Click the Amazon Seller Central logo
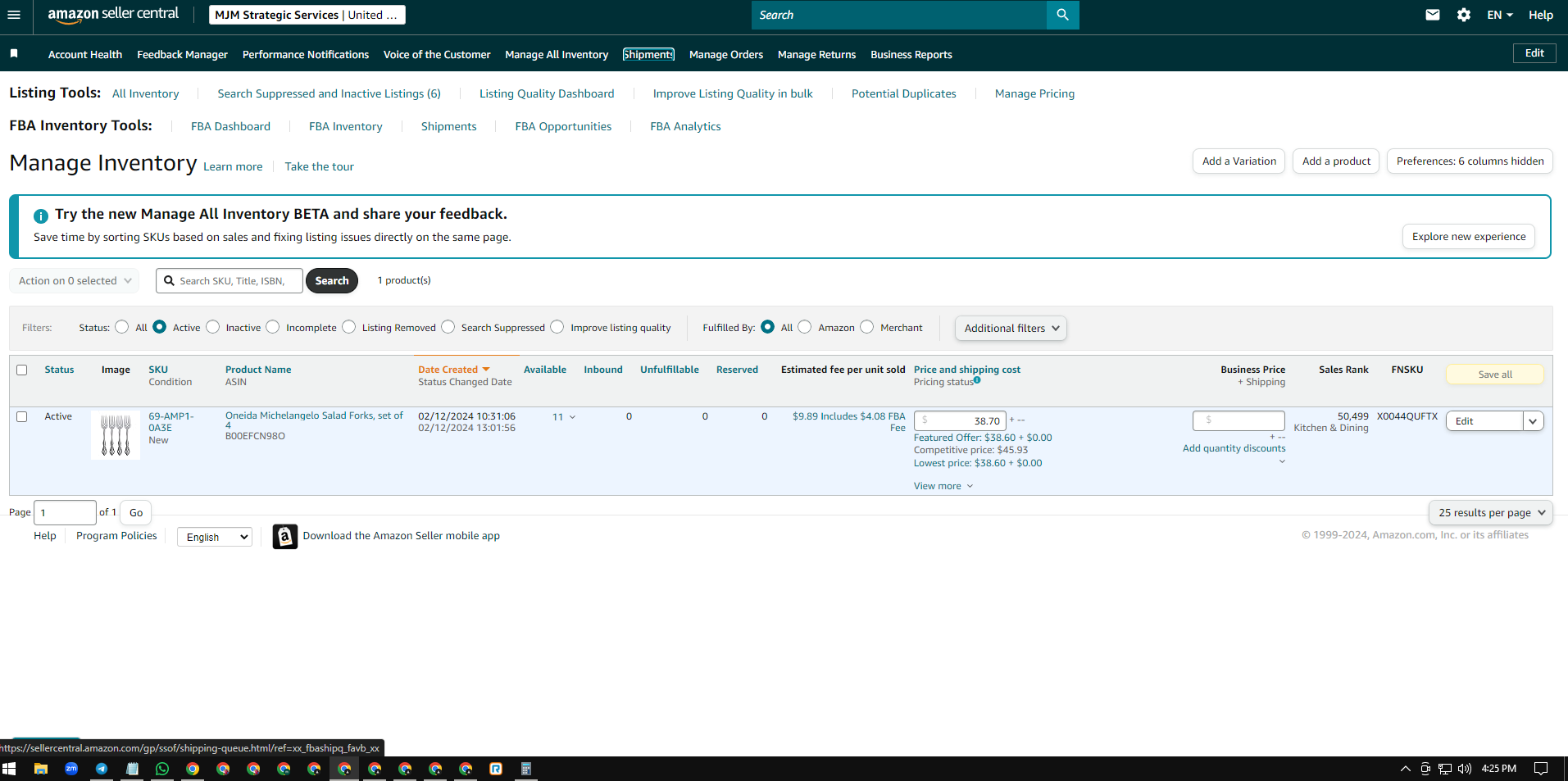 113,15
